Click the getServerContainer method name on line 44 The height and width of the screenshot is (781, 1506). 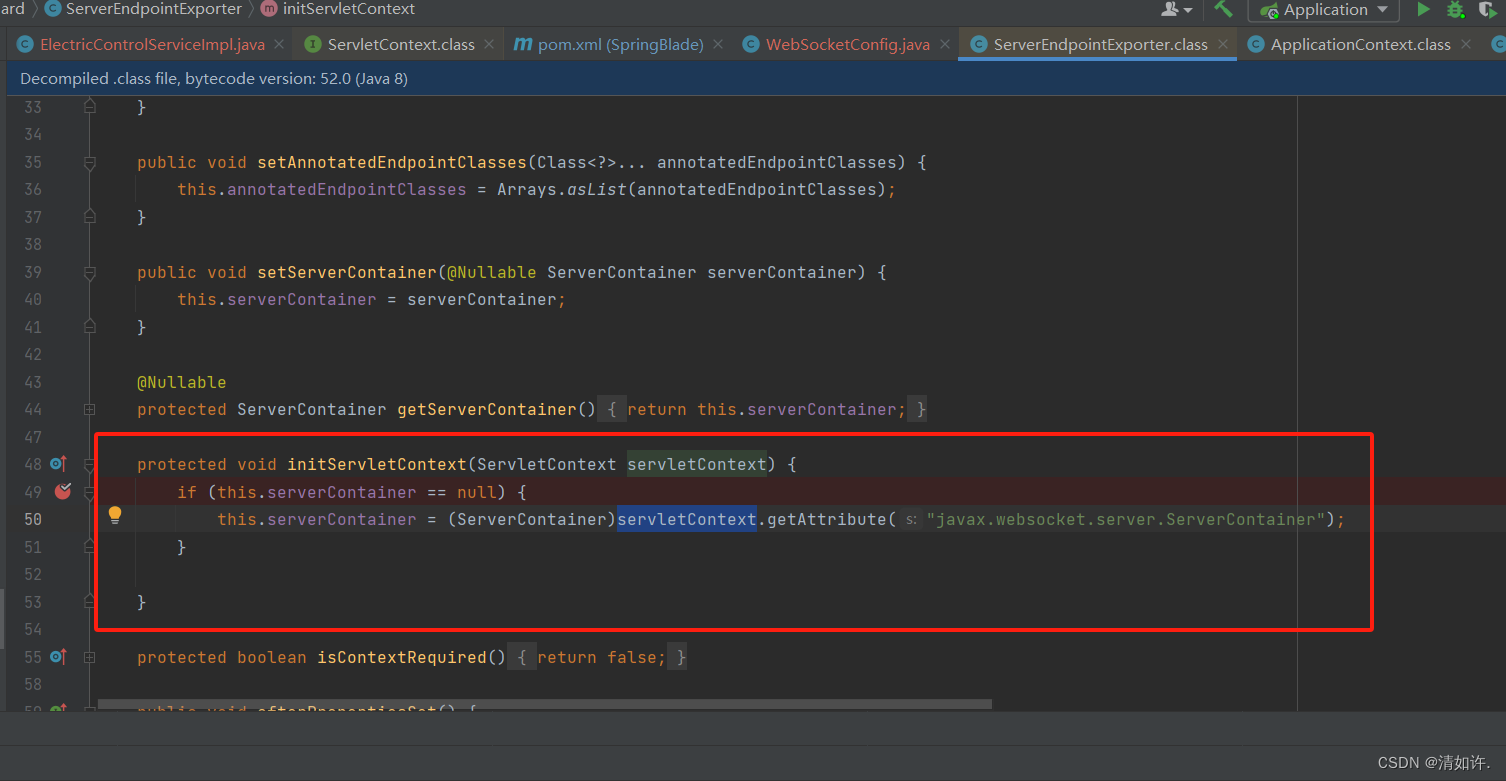tap(487, 409)
